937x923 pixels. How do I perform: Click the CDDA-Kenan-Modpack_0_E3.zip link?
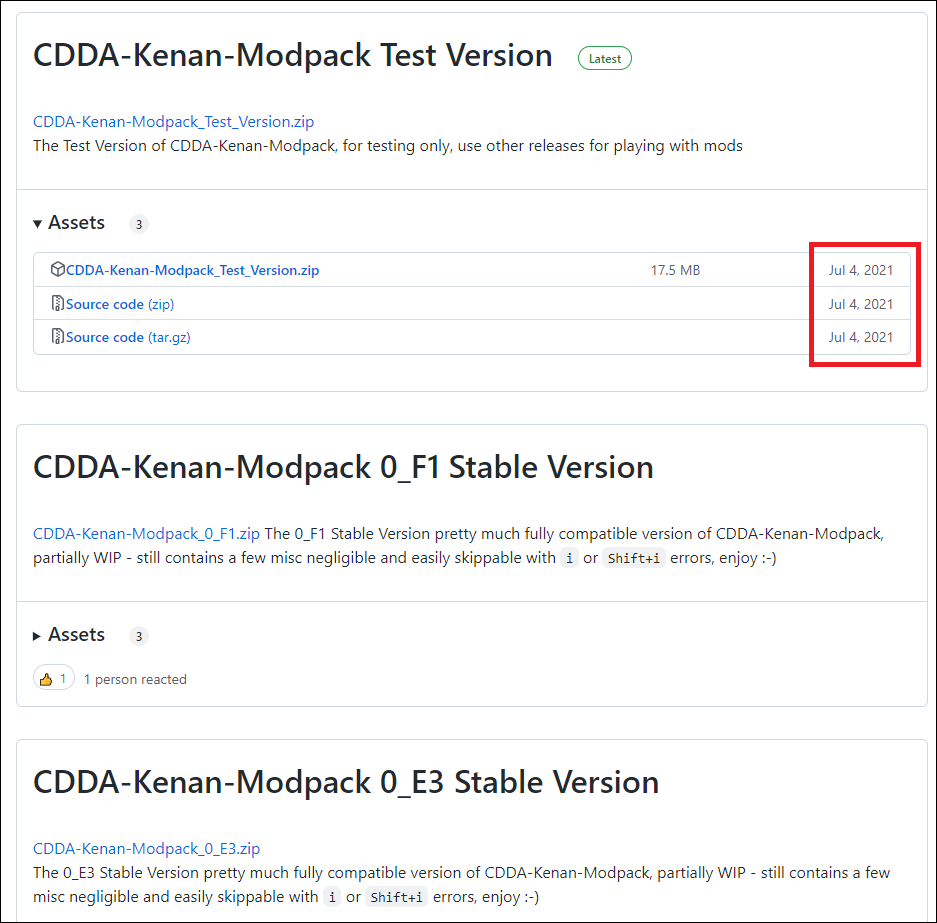click(x=146, y=849)
